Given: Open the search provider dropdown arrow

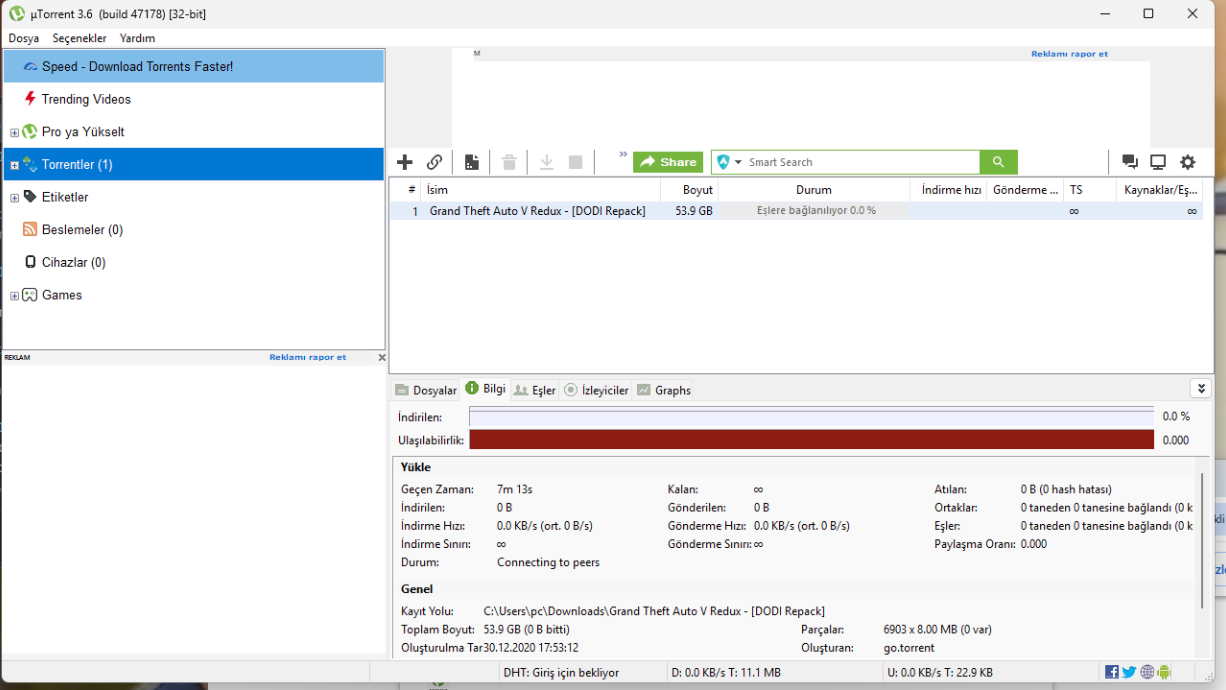Looking at the screenshot, I should pyautogui.click(x=739, y=162).
